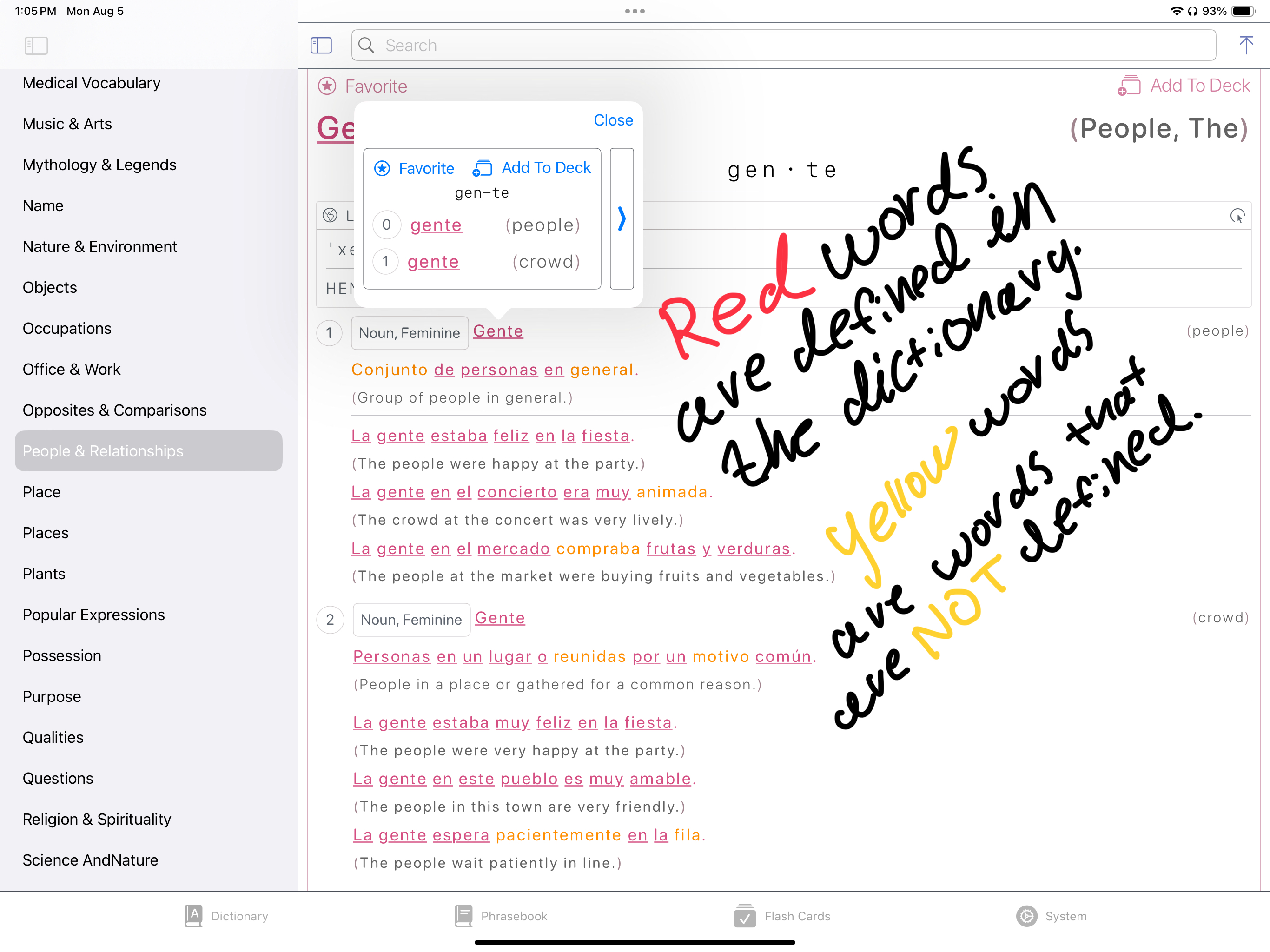Click the Add To Deck icon in header
The image size is (1270, 952).
tap(1129, 86)
